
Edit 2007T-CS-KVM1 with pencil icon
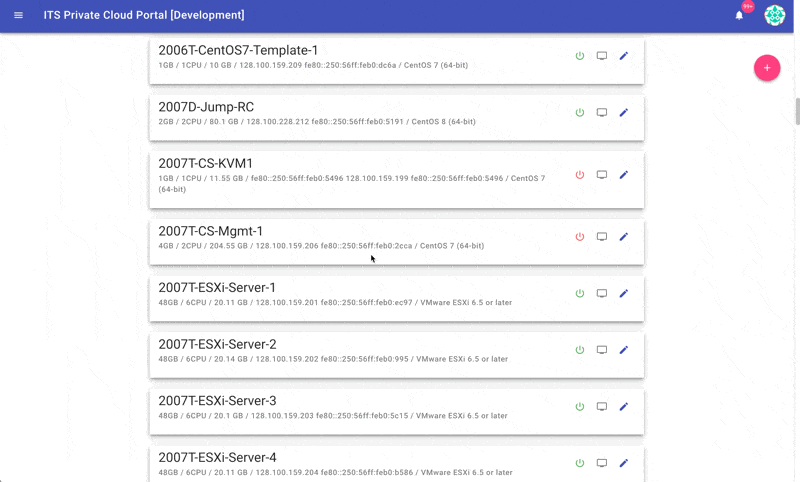point(623,174)
